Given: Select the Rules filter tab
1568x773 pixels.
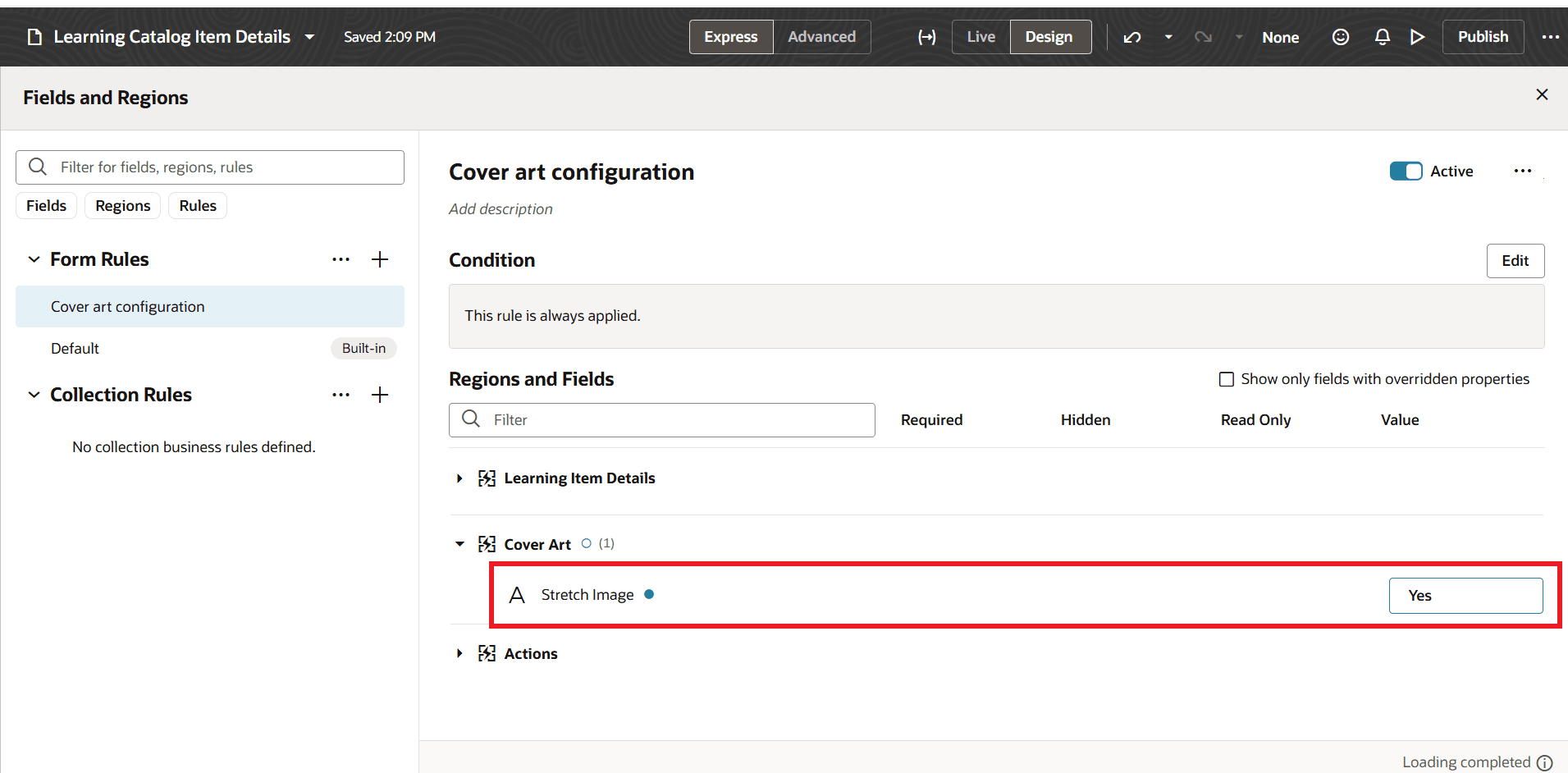Looking at the screenshot, I should [198, 206].
